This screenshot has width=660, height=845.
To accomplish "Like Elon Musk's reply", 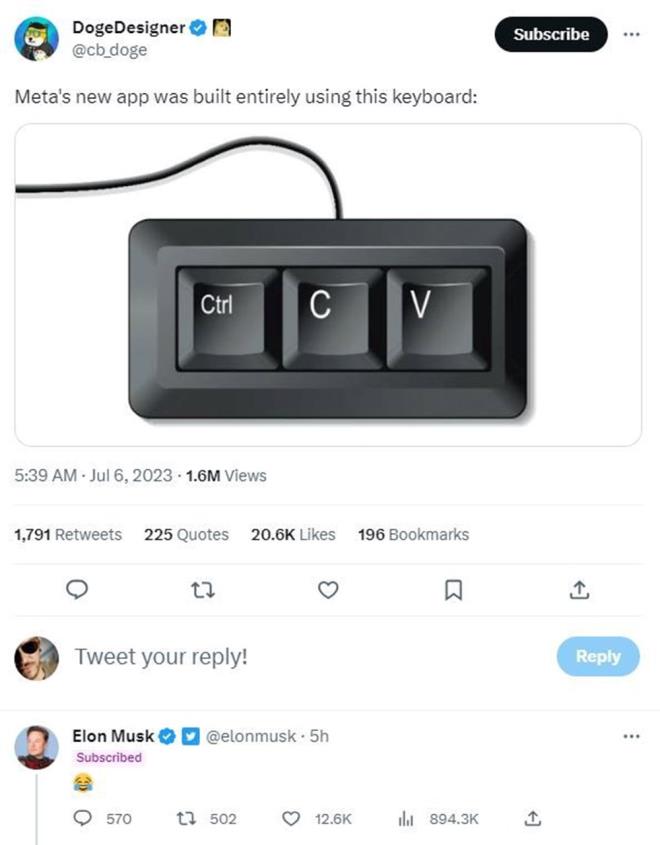I will click(292, 818).
